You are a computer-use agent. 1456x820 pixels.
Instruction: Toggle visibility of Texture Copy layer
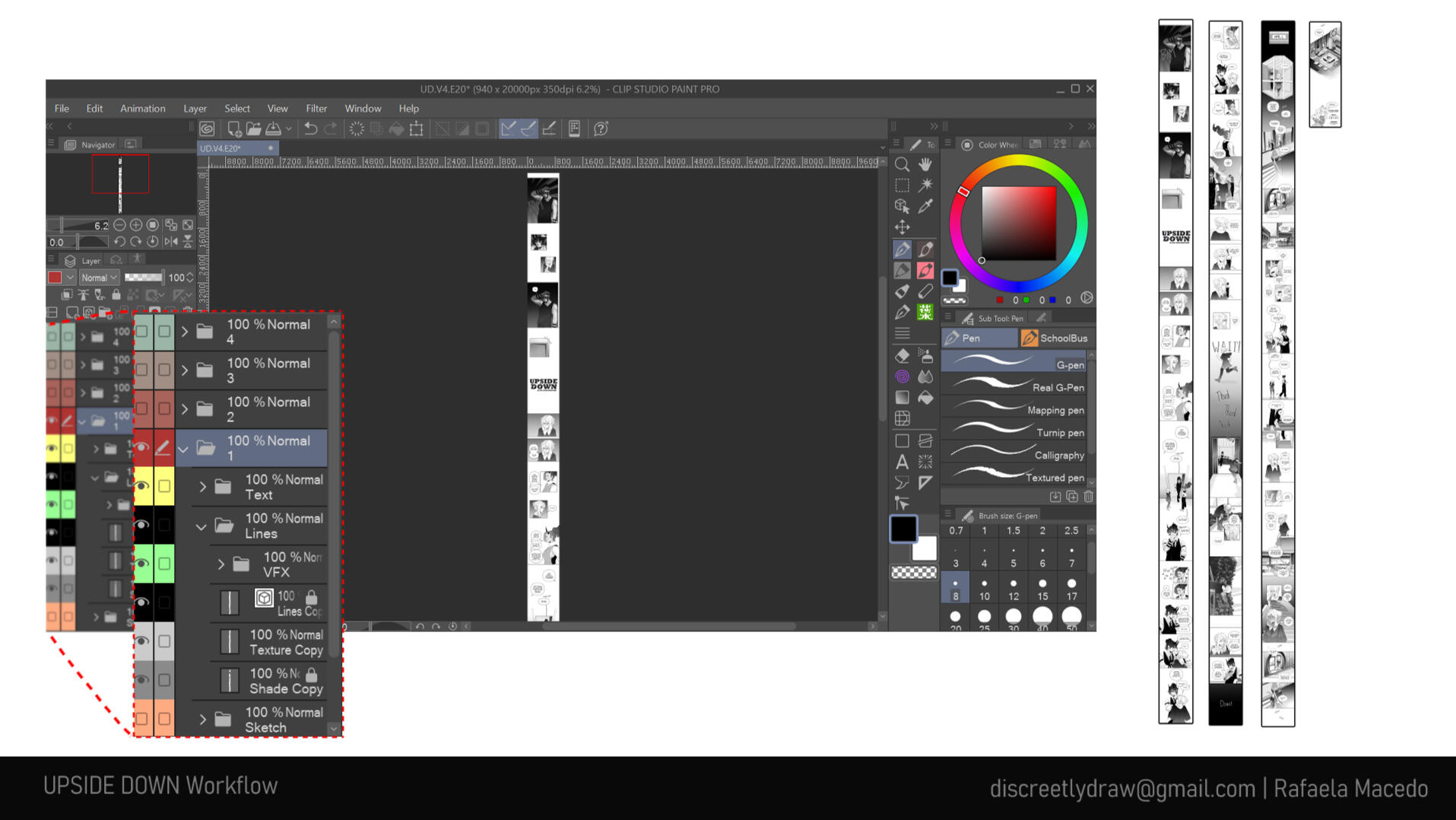[x=142, y=641]
